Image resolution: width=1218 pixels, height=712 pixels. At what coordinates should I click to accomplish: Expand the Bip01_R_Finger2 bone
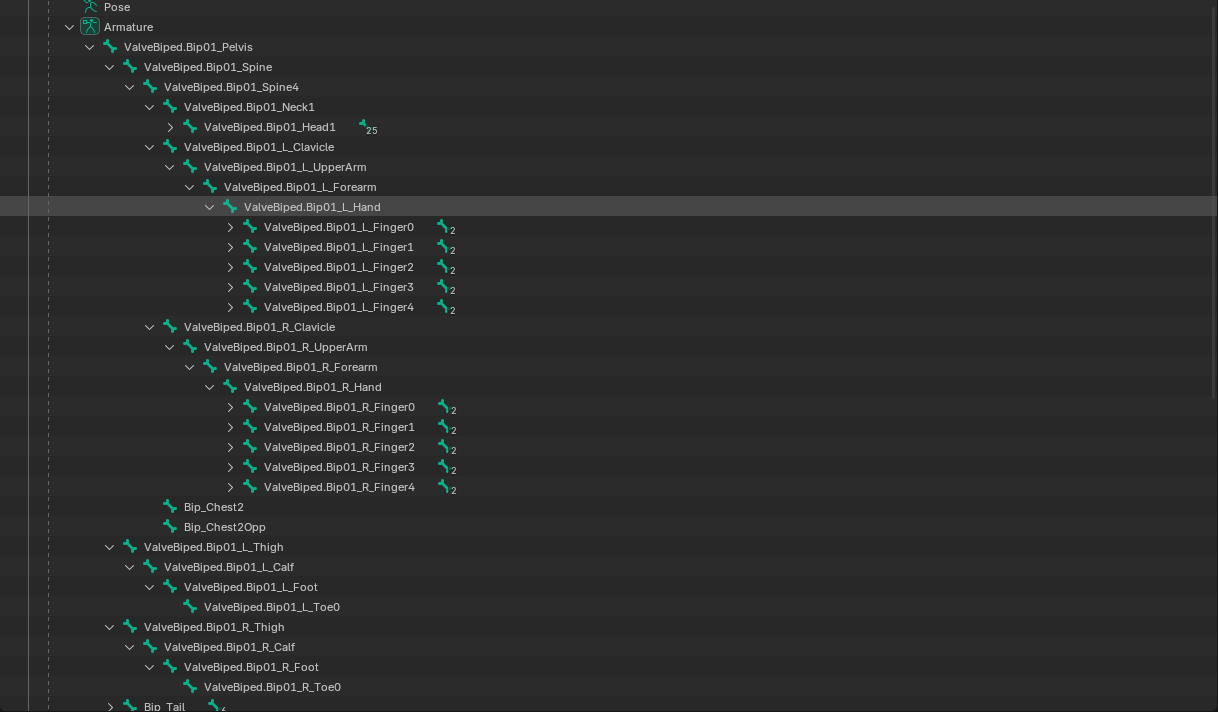point(230,447)
